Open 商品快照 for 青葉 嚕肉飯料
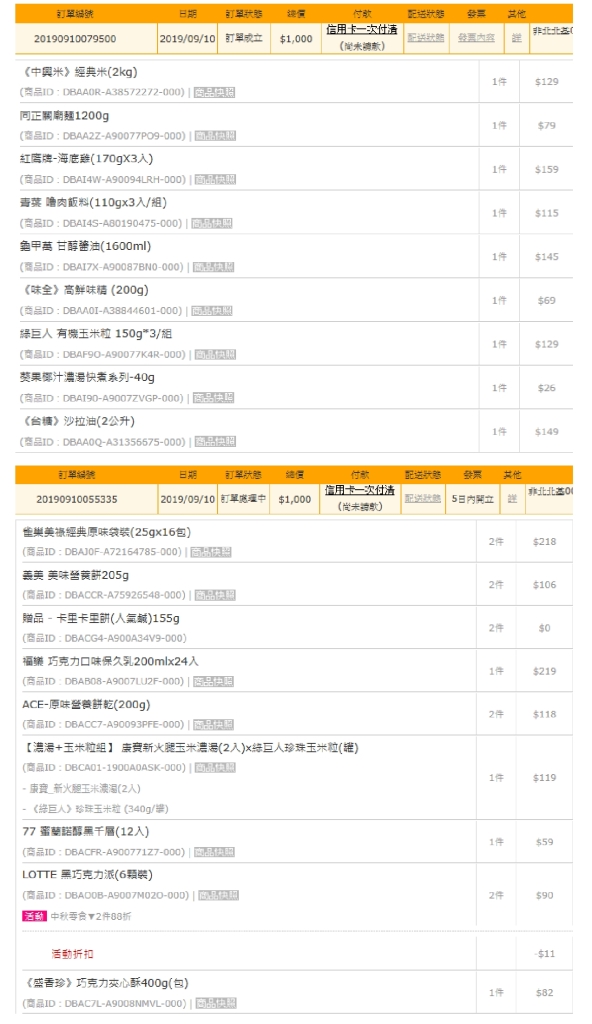The width and height of the screenshot is (592, 1024). (212, 223)
